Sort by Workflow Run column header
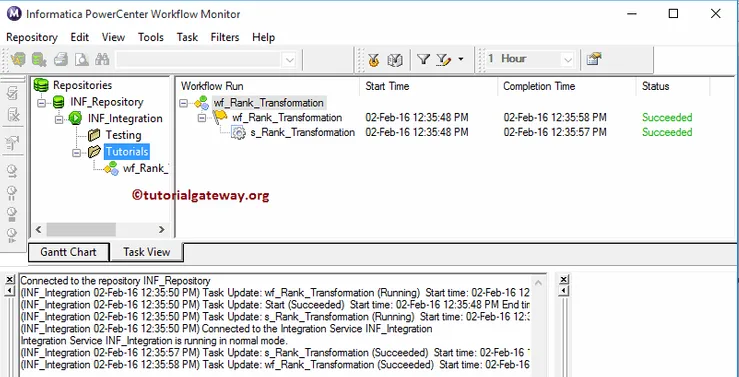739x377 pixels. (267, 86)
